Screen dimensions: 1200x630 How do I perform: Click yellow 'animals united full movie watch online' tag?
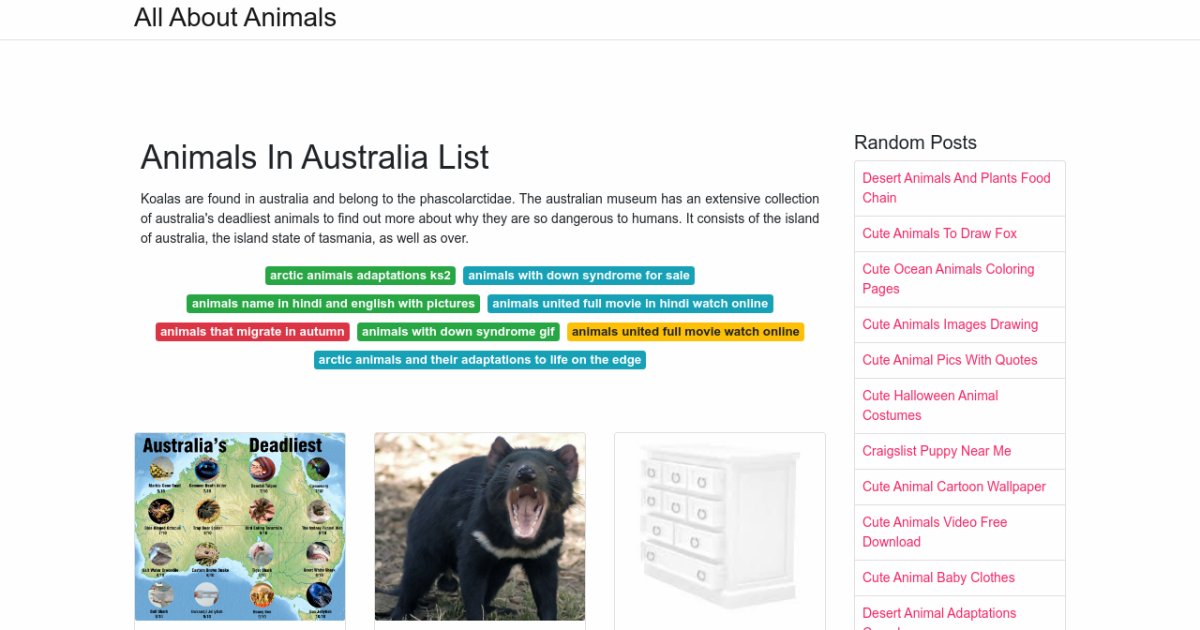tap(685, 332)
